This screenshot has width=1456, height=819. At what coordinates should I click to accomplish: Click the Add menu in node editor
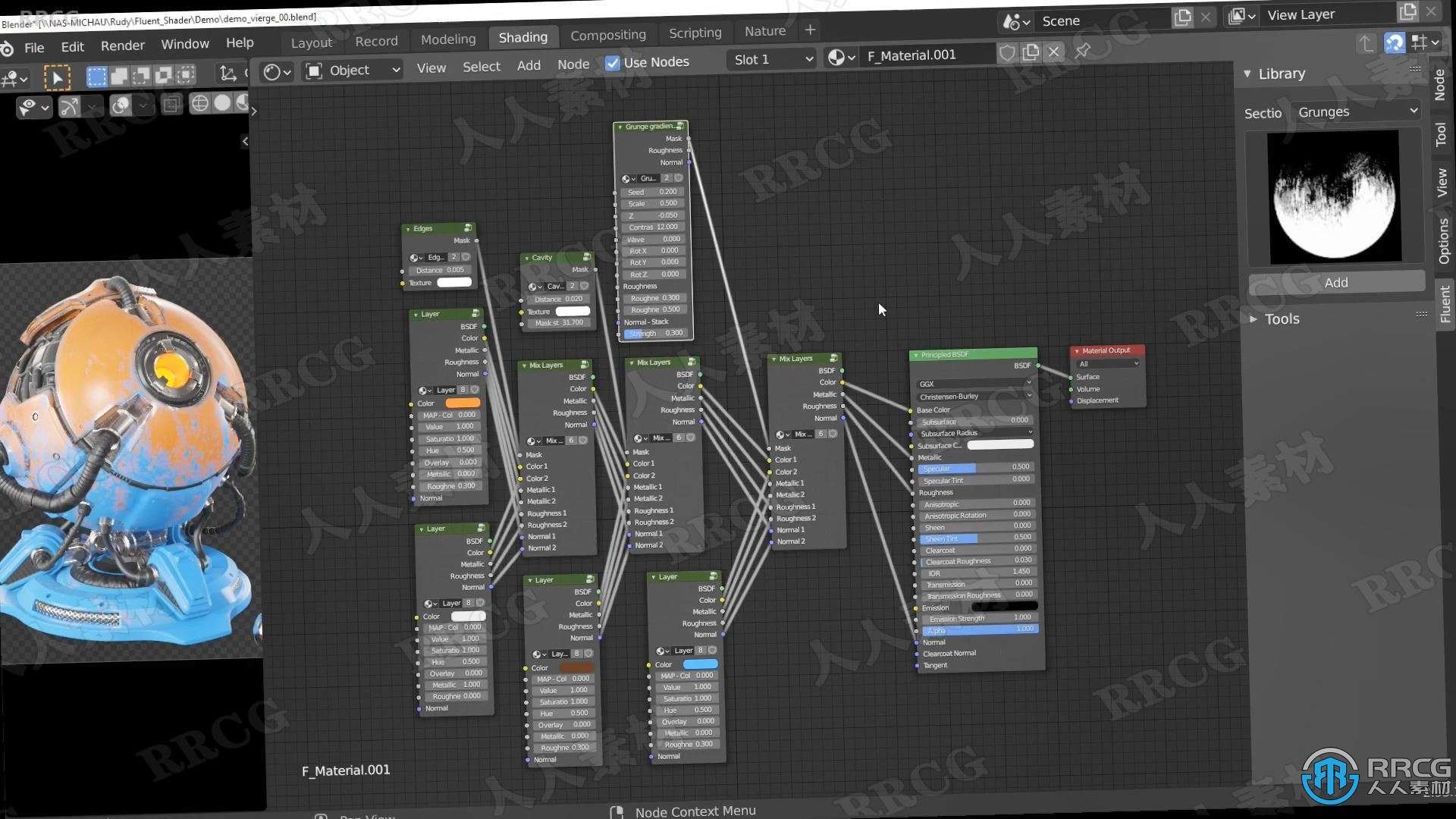click(x=527, y=63)
